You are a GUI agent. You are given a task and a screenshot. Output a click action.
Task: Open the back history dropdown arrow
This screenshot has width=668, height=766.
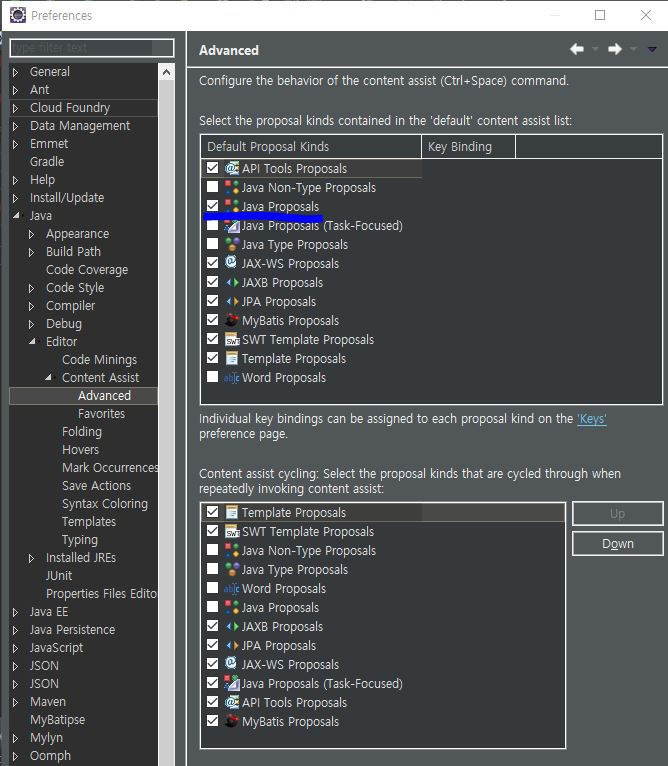click(x=595, y=49)
